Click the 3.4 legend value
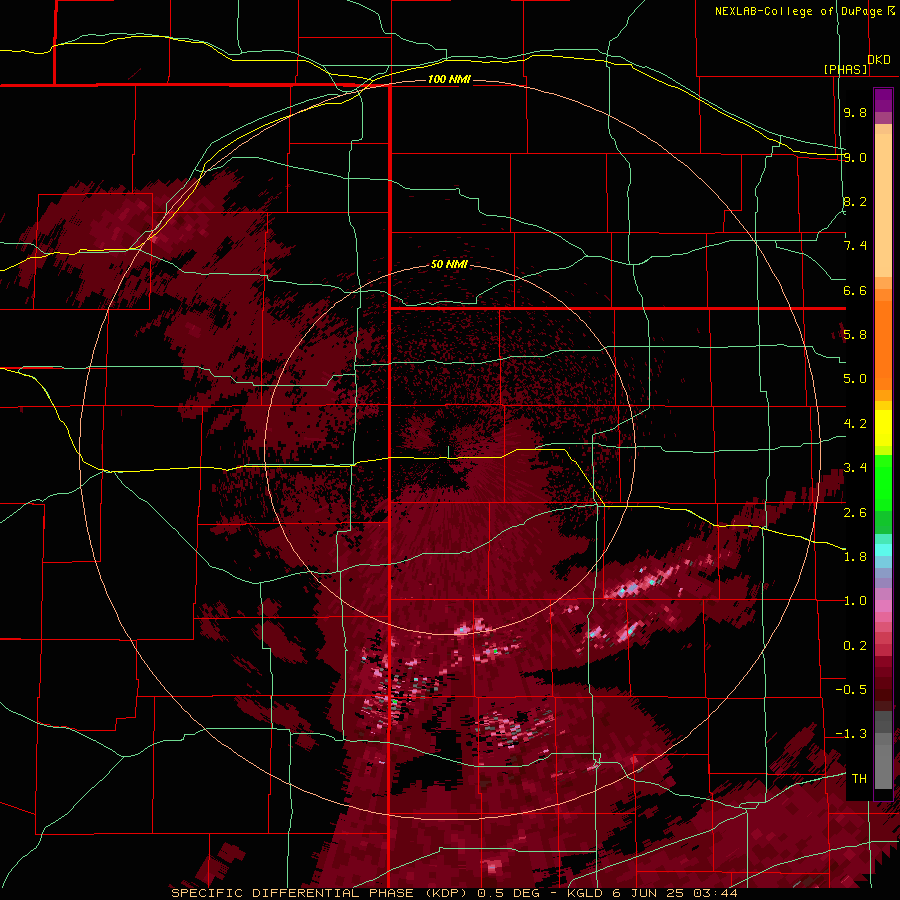Screen dimensions: 900x900 tap(855, 468)
